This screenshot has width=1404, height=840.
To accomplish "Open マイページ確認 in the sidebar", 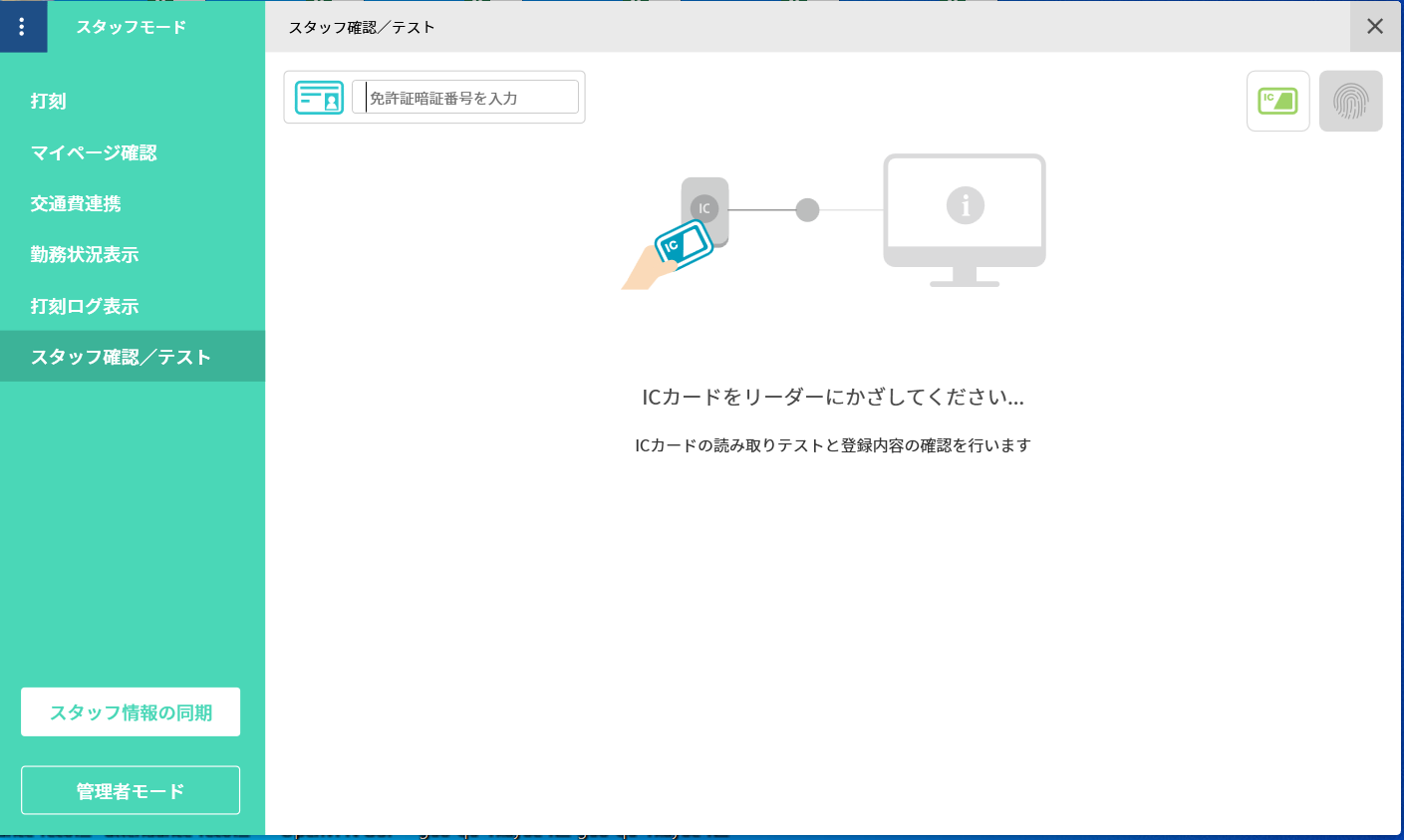I will (x=133, y=152).
